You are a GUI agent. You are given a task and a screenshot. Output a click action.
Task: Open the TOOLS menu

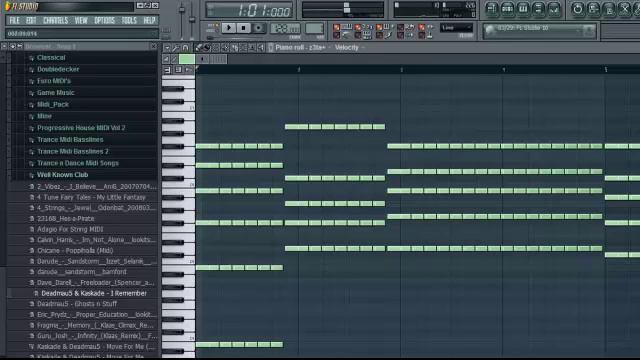click(129, 20)
